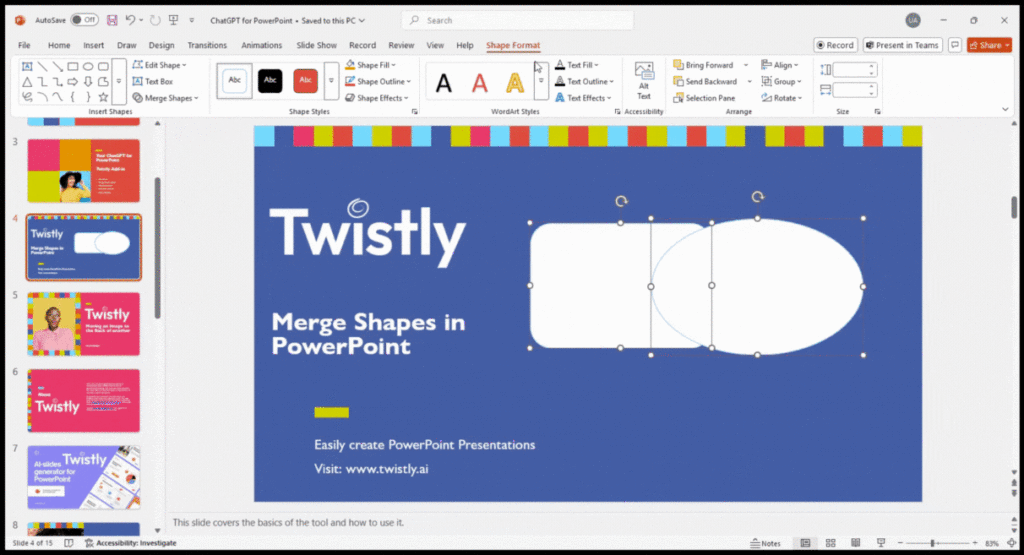Start Slide Show from status bar
Image resolution: width=1024 pixels, height=555 pixels.
click(x=881, y=543)
